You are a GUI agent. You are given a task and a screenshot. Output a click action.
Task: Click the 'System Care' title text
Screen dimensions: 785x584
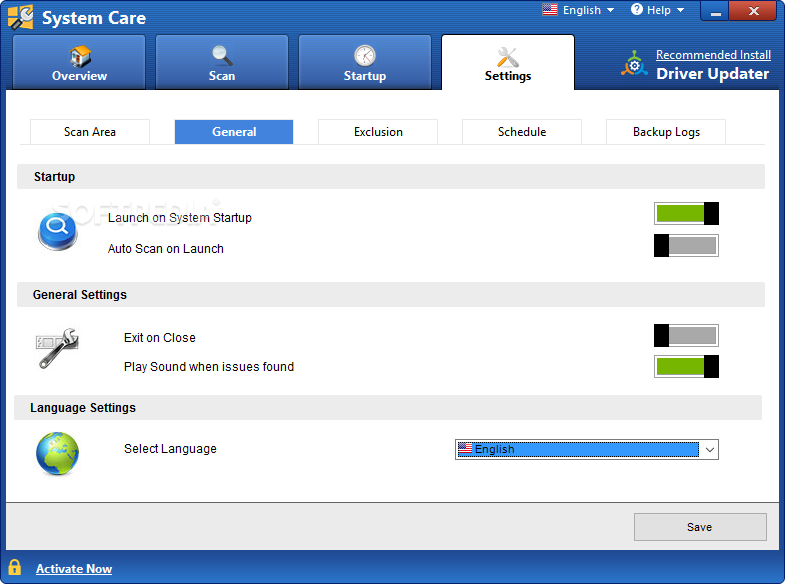tap(94, 18)
